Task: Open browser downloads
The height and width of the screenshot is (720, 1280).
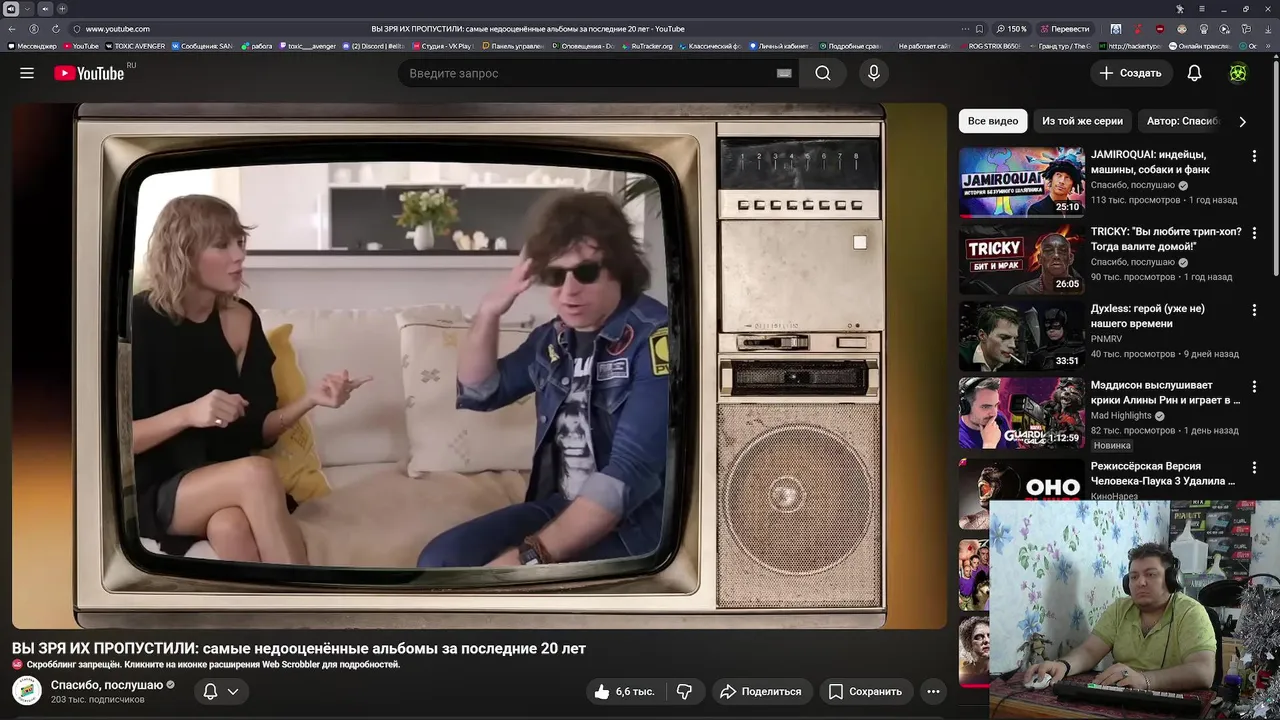Action: [1269, 29]
